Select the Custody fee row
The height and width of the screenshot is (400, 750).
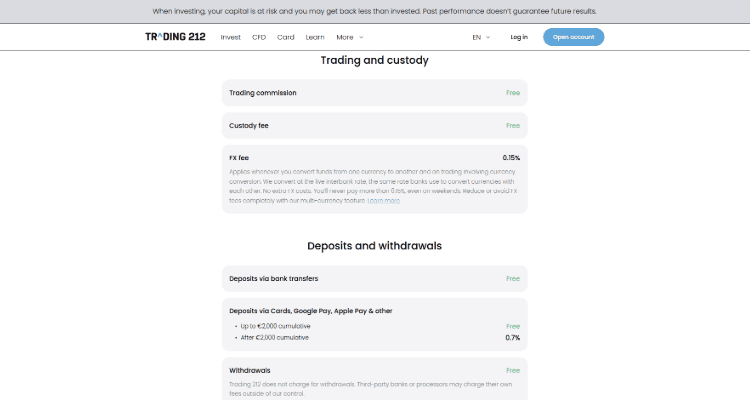(x=375, y=125)
